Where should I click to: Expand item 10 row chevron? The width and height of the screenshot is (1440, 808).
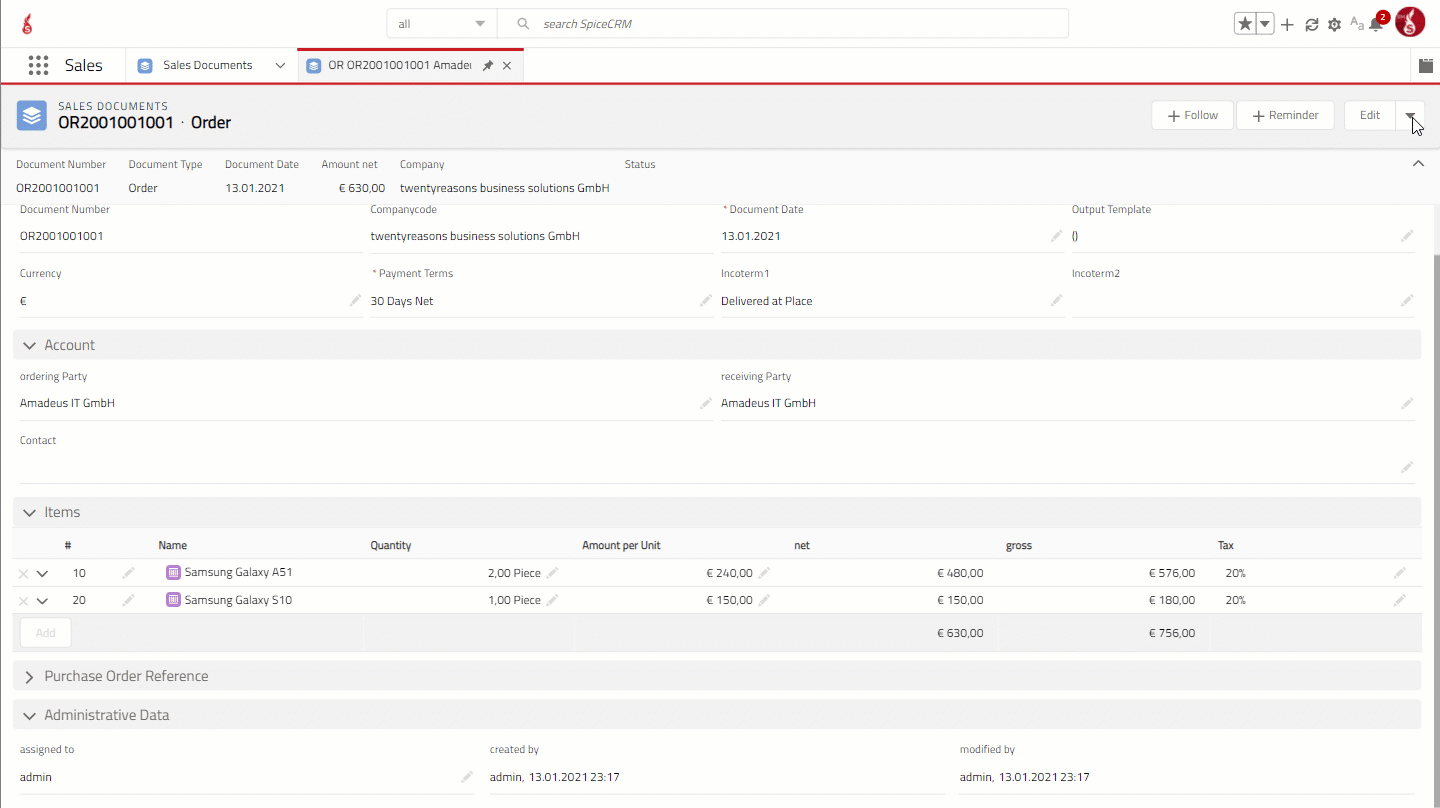click(42, 574)
